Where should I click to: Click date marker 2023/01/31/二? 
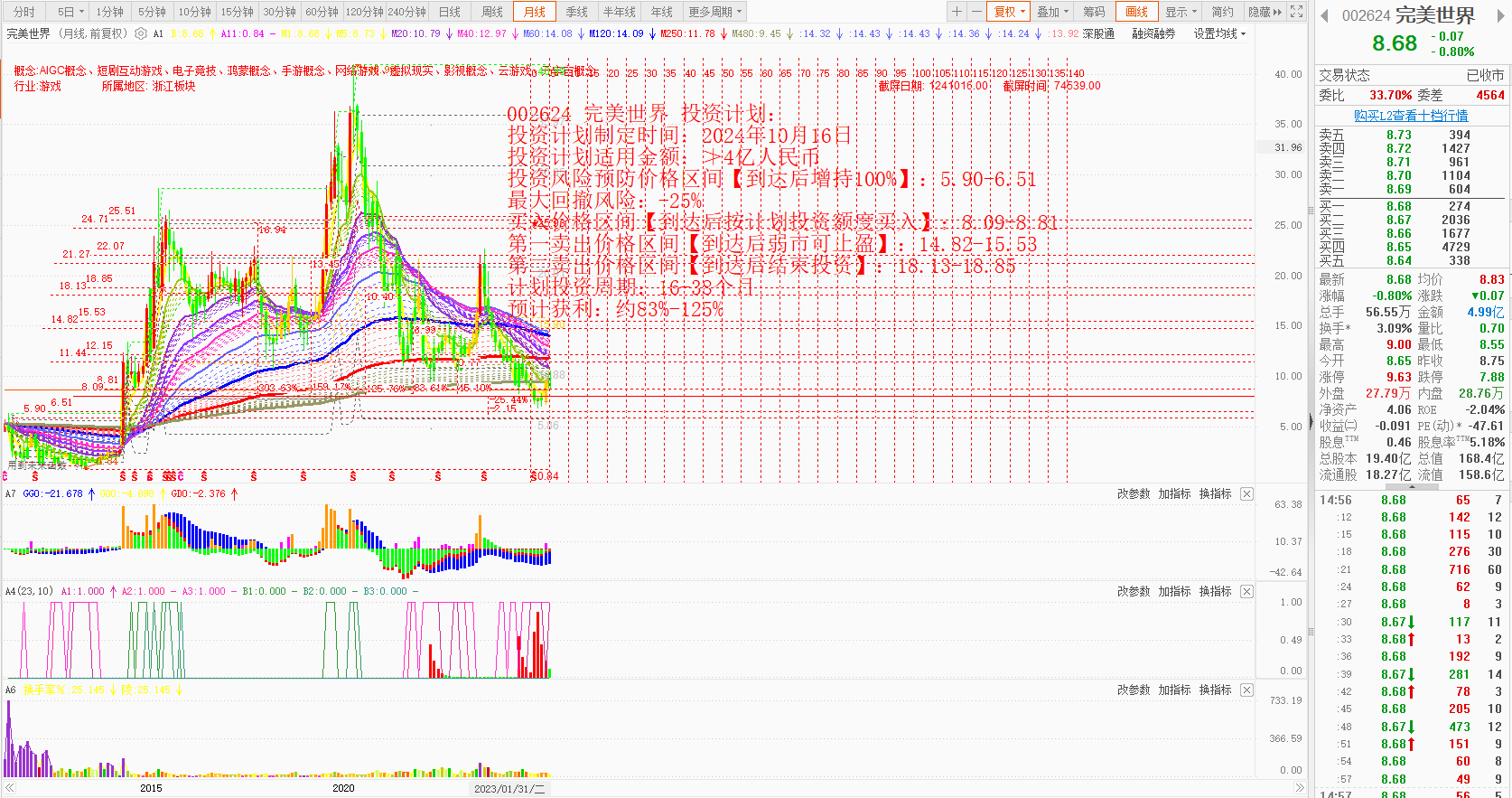[510, 788]
